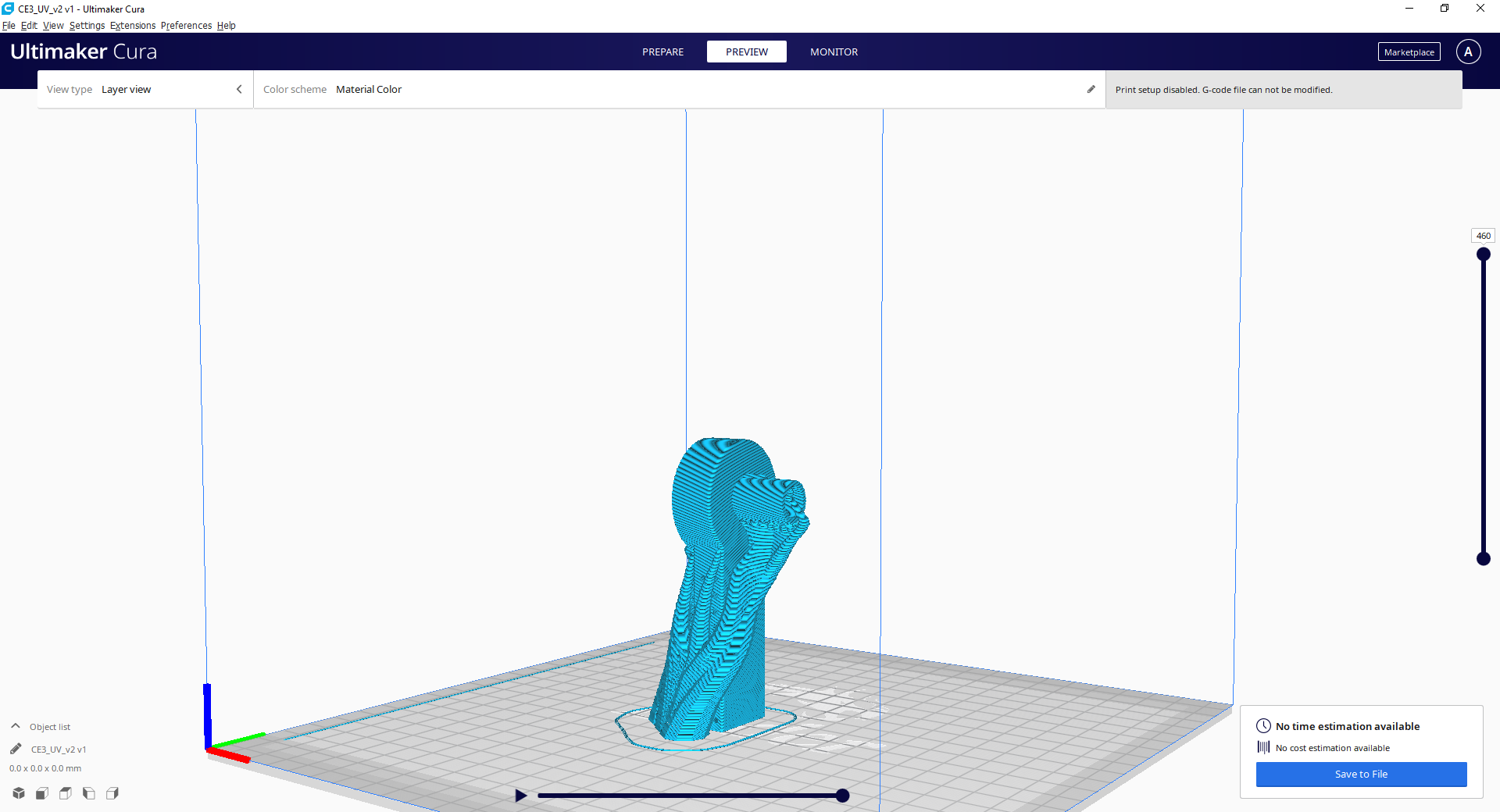Restore down the Cura window
The image size is (1500, 812).
point(1445,9)
